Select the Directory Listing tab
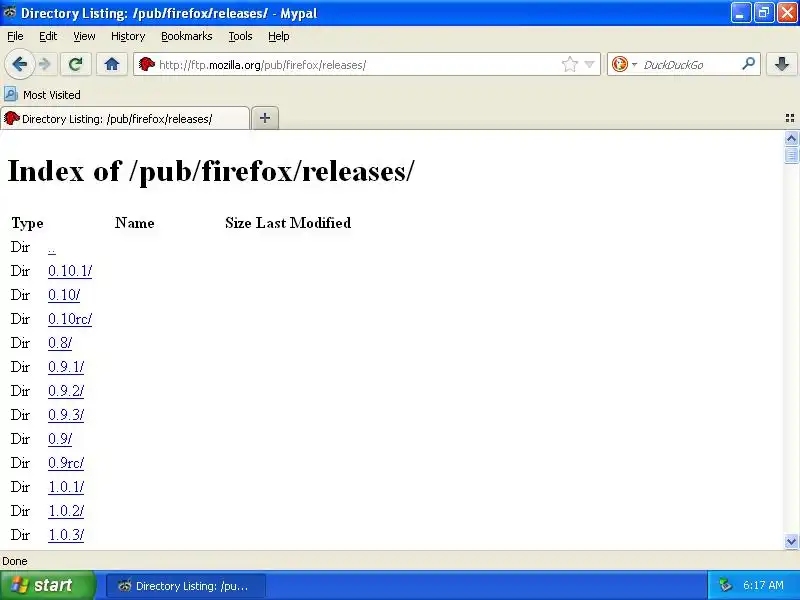 (x=125, y=119)
